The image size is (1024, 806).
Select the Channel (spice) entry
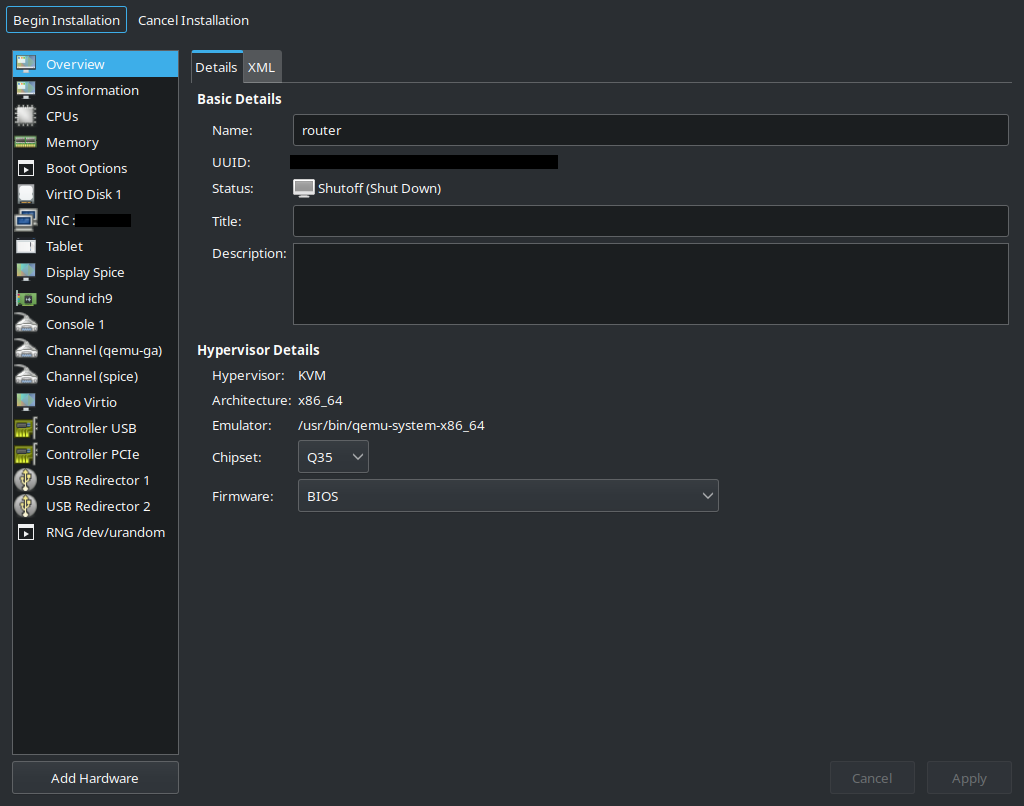tap(95, 376)
